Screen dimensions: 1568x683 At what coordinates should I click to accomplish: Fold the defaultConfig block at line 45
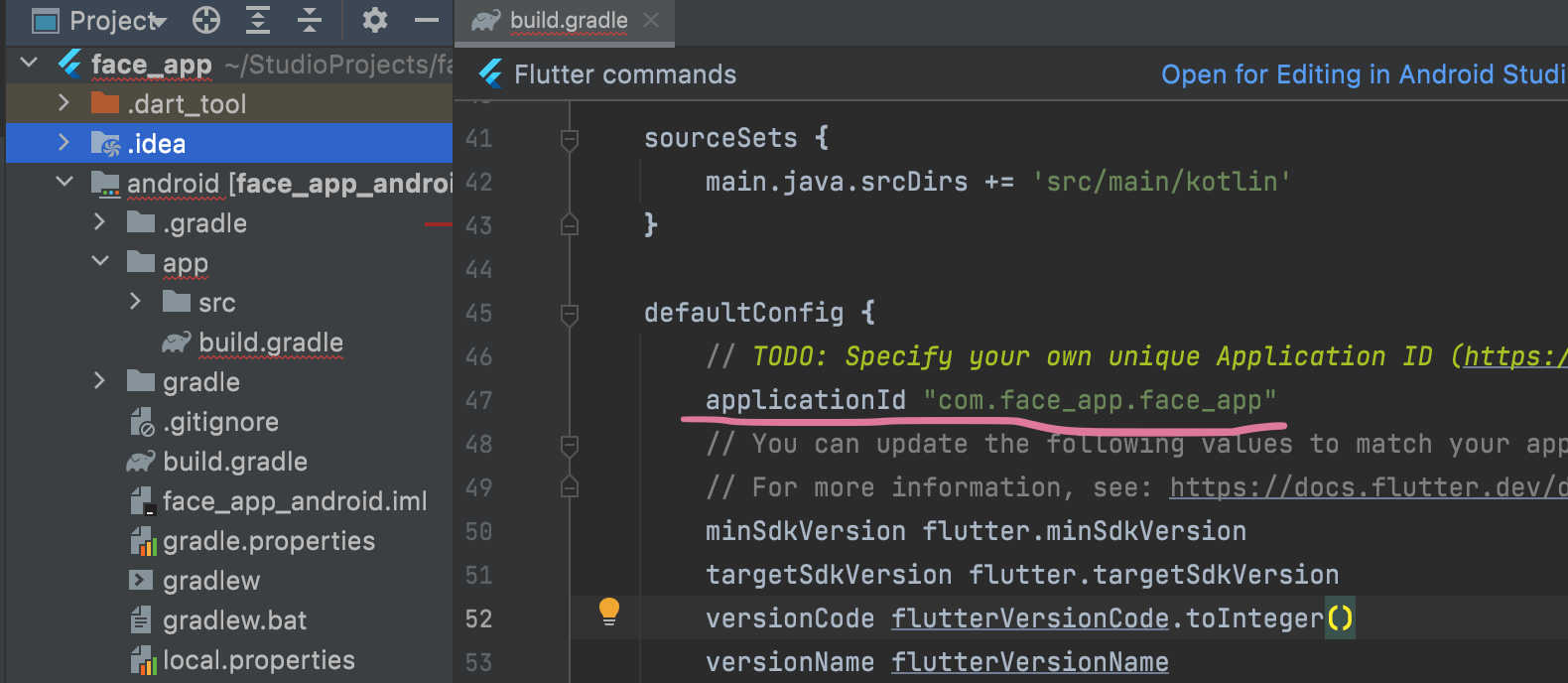coord(570,315)
